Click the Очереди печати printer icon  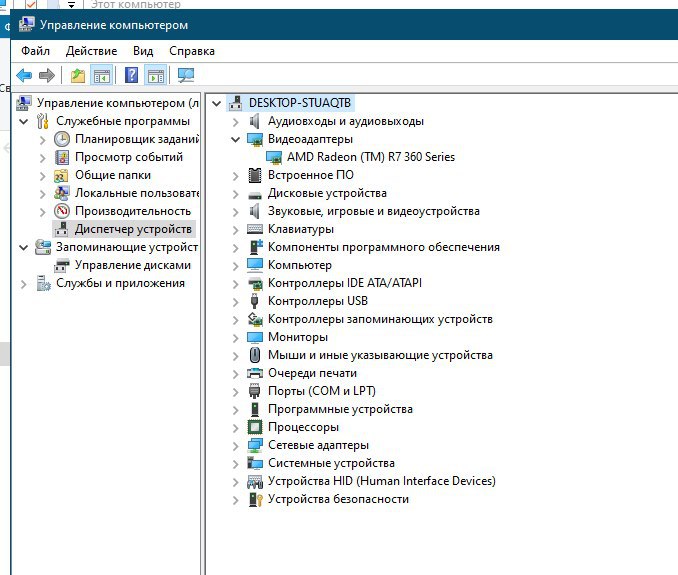tap(255, 373)
